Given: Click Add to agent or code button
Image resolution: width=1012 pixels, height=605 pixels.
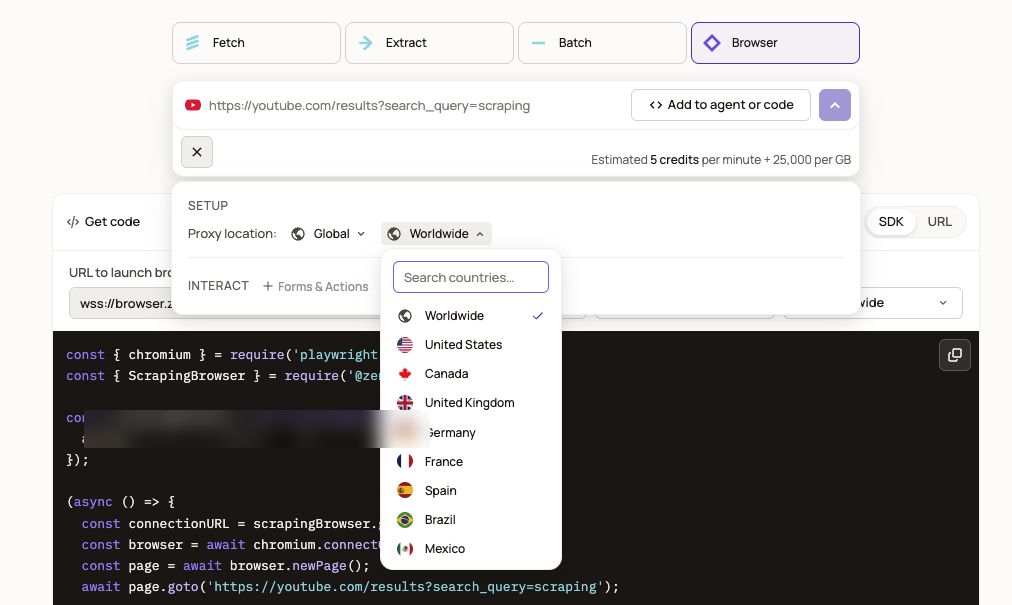Looking at the screenshot, I should tap(721, 105).
